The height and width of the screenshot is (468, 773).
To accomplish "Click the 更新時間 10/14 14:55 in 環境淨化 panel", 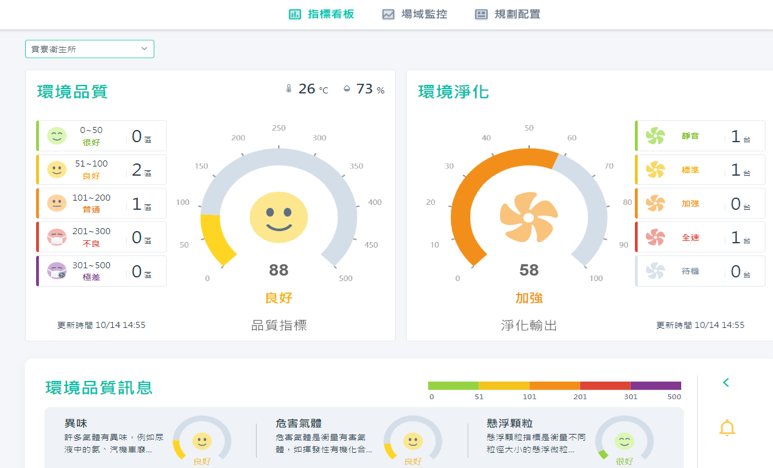I will [x=700, y=325].
